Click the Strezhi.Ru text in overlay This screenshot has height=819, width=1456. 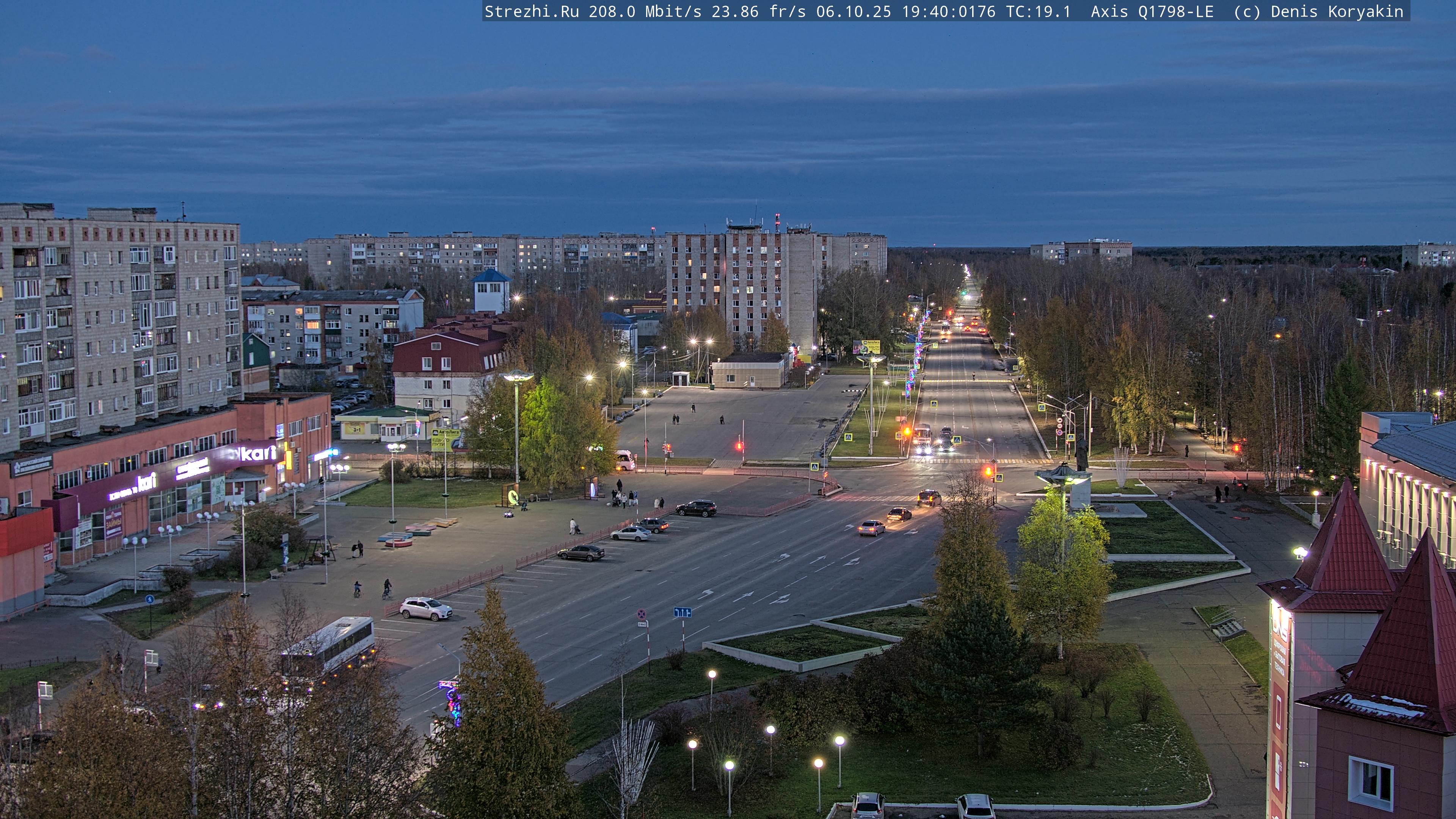click(531, 11)
